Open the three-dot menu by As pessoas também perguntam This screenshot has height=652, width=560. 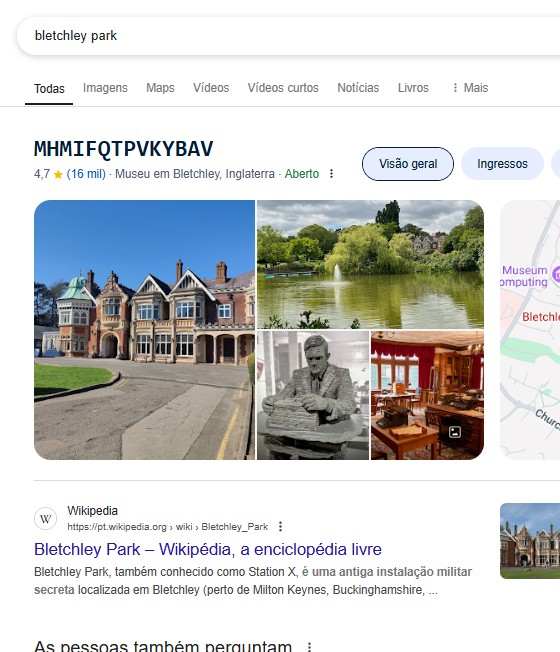pos(309,647)
